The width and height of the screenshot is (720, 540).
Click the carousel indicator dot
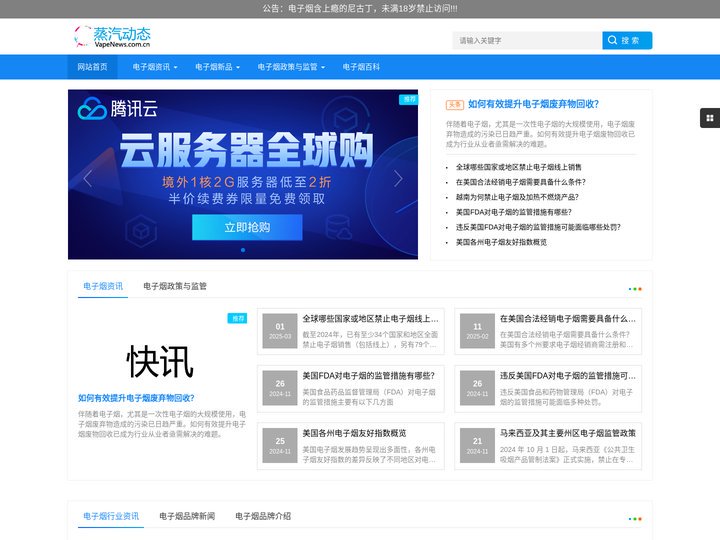pyautogui.click(x=243, y=250)
